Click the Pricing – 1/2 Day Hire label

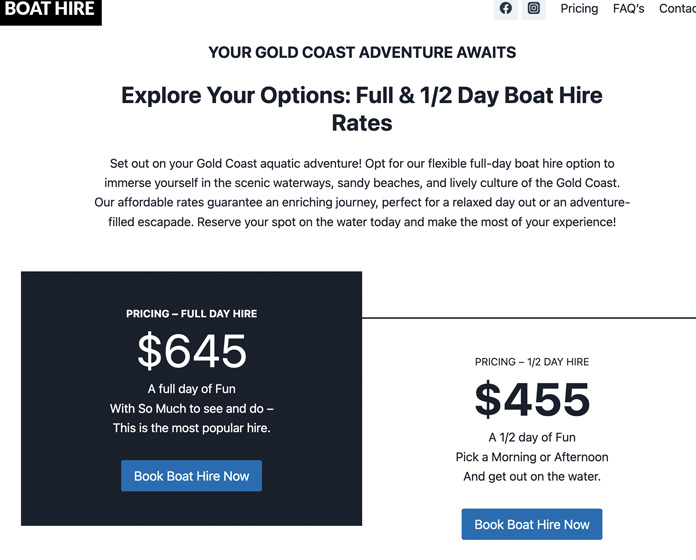[x=532, y=362]
